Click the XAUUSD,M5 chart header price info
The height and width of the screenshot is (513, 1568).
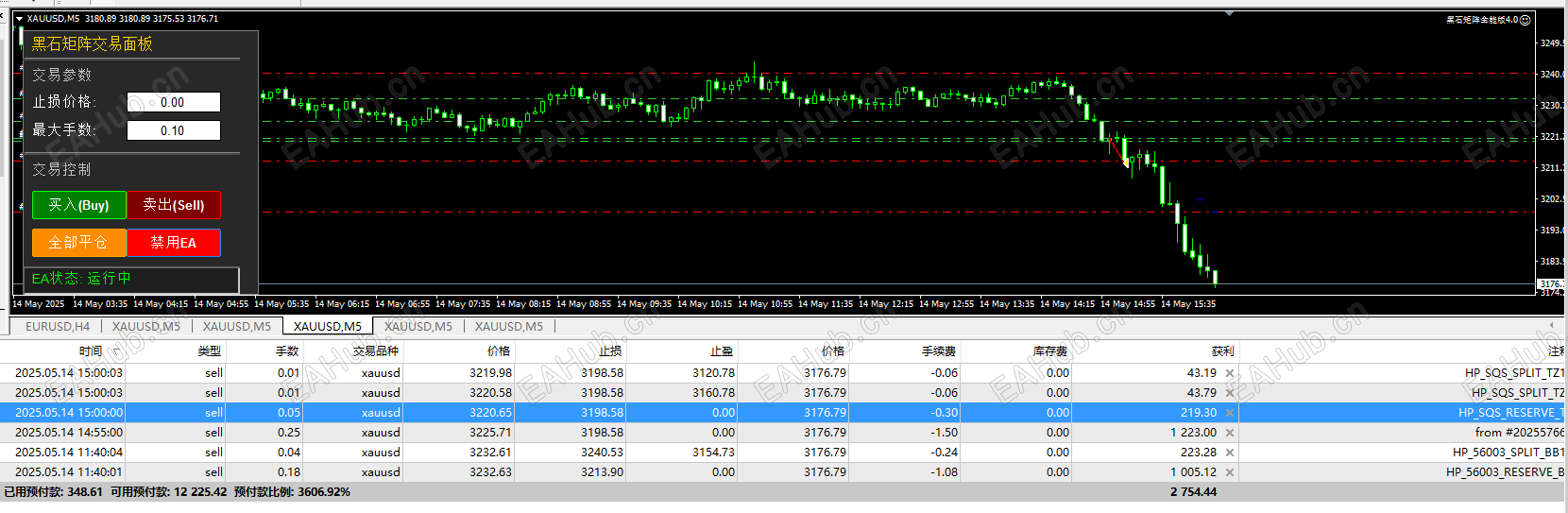[122, 18]
